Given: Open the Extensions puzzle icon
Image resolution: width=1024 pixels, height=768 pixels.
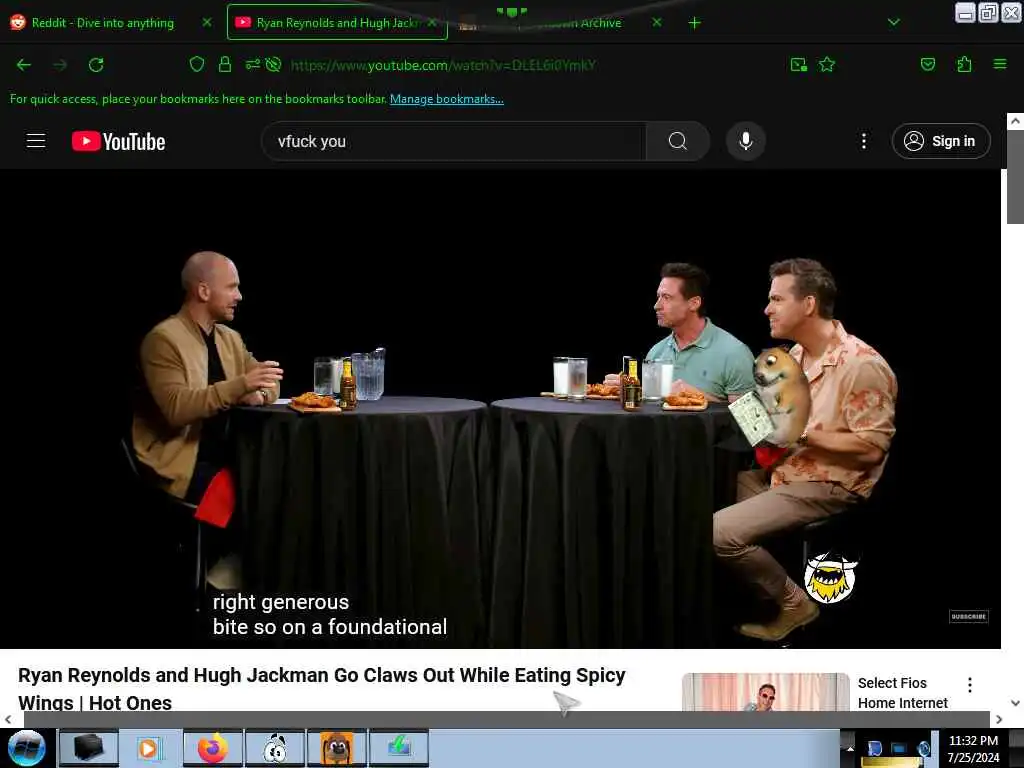Looking at the screenshot, I should tap(964, 64).
